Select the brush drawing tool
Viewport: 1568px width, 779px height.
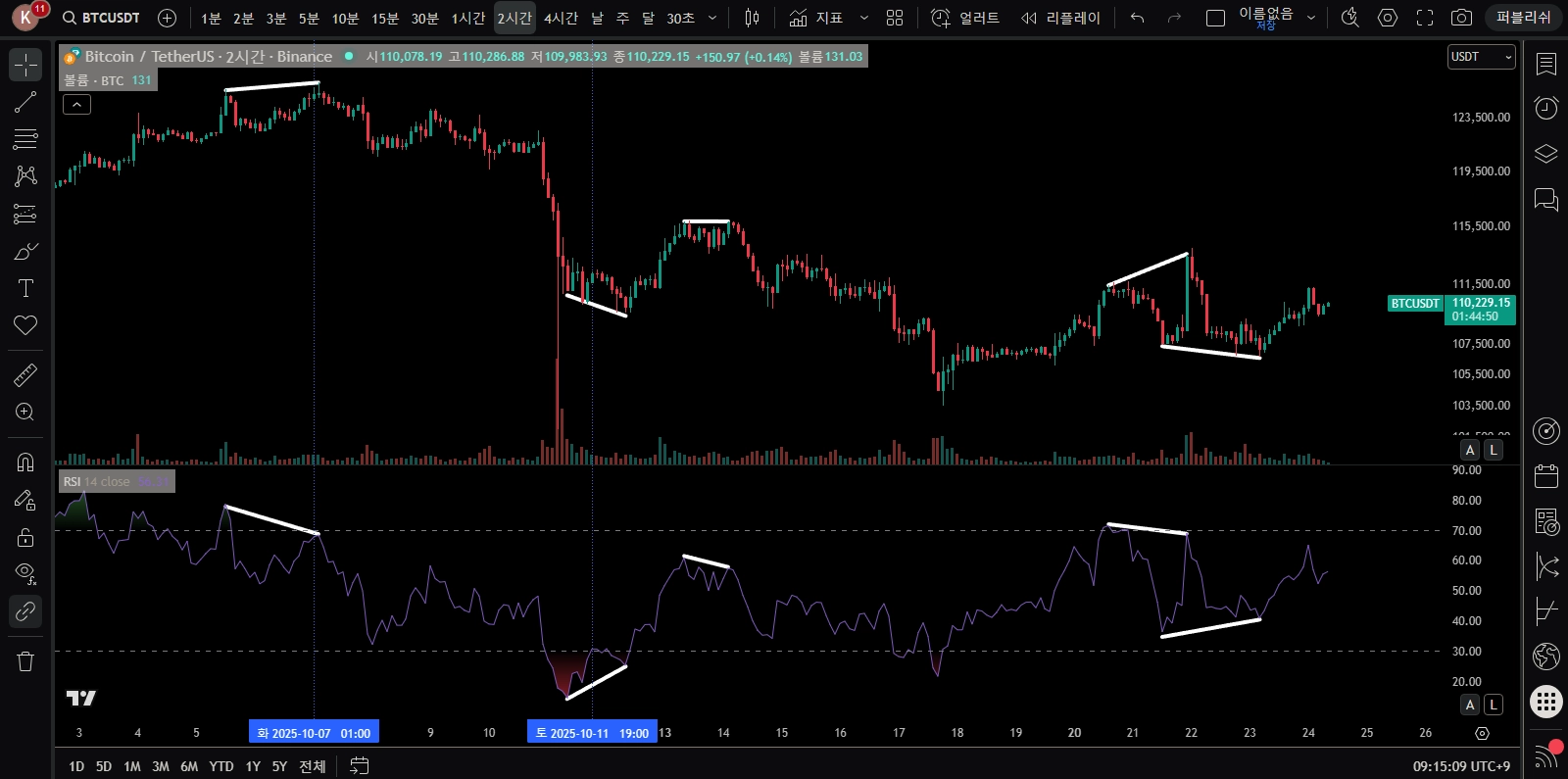(x=25, y=251)
